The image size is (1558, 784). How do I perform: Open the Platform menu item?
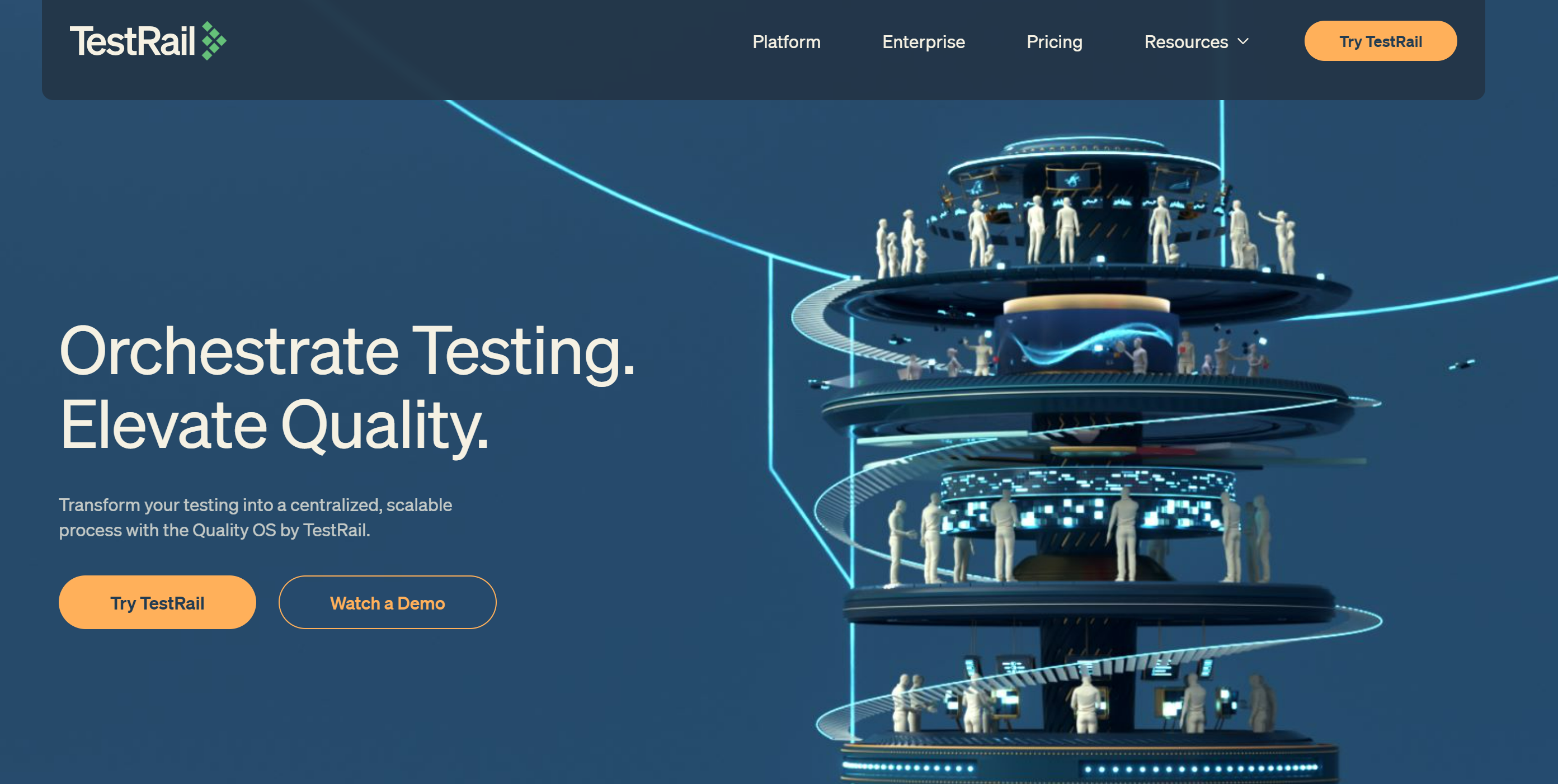786,42
